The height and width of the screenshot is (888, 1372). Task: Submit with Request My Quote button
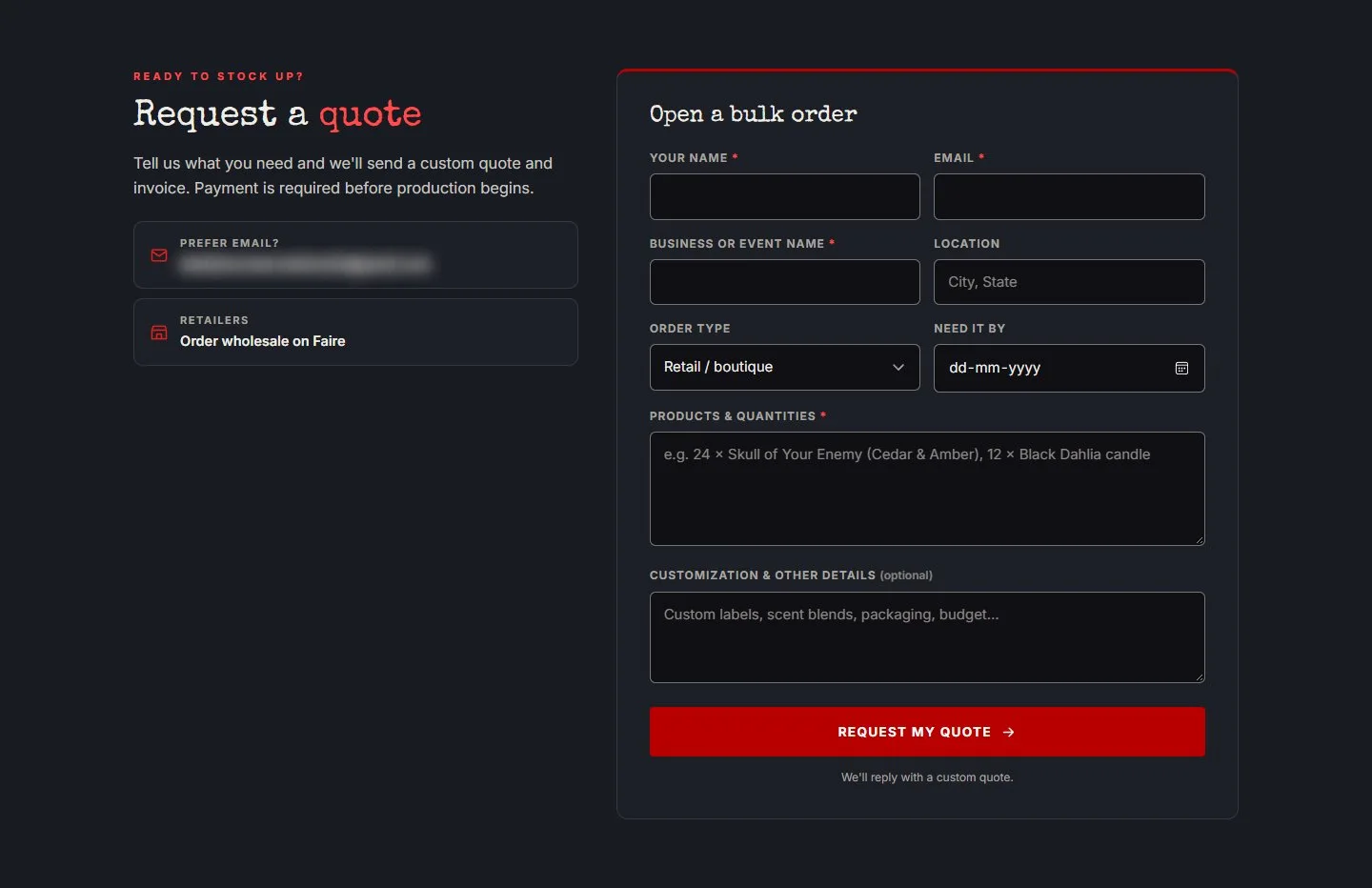tap(927, 732)
